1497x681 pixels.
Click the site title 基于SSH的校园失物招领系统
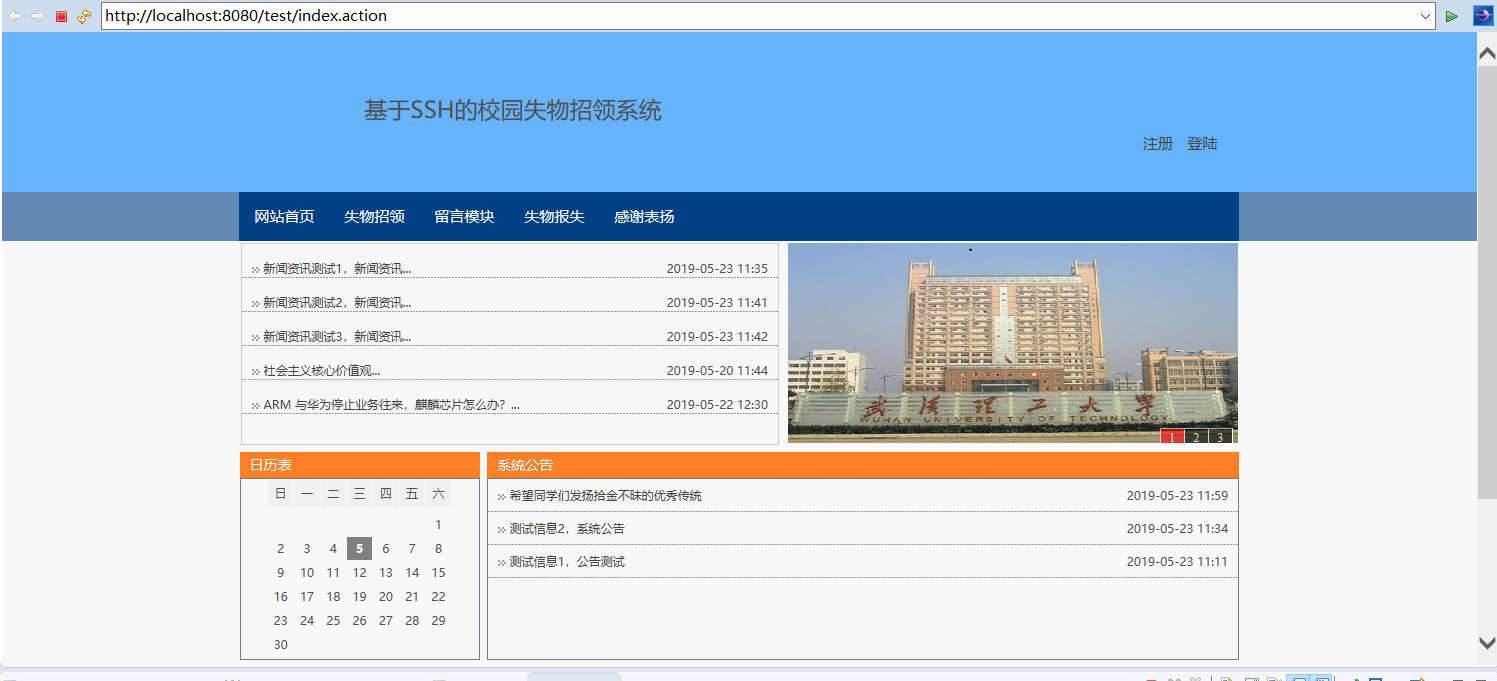click(513, 111)
